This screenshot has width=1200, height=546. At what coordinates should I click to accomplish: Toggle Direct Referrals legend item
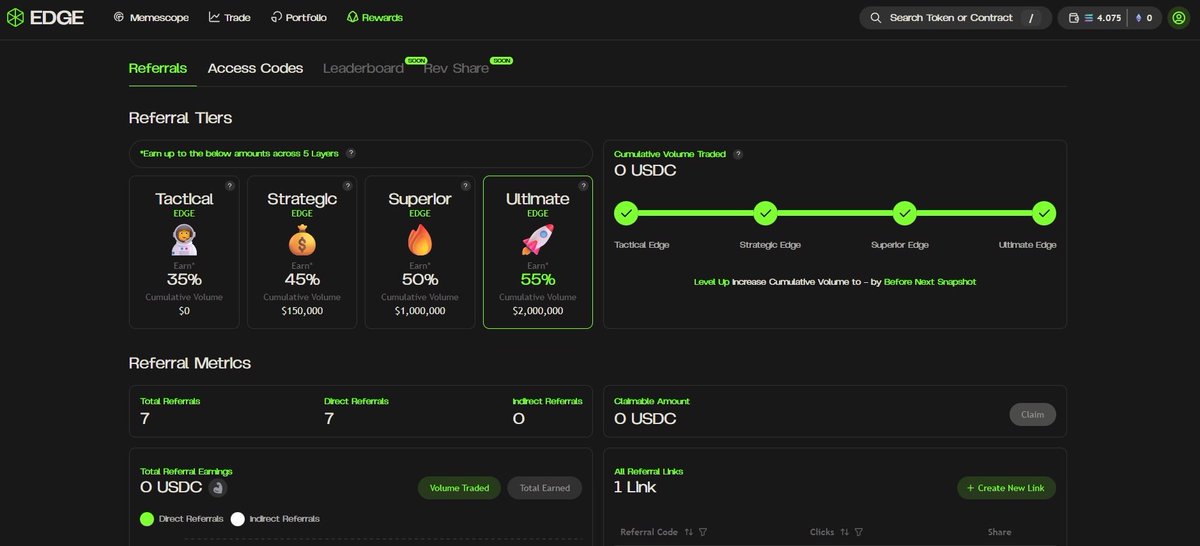click(182, 519)
